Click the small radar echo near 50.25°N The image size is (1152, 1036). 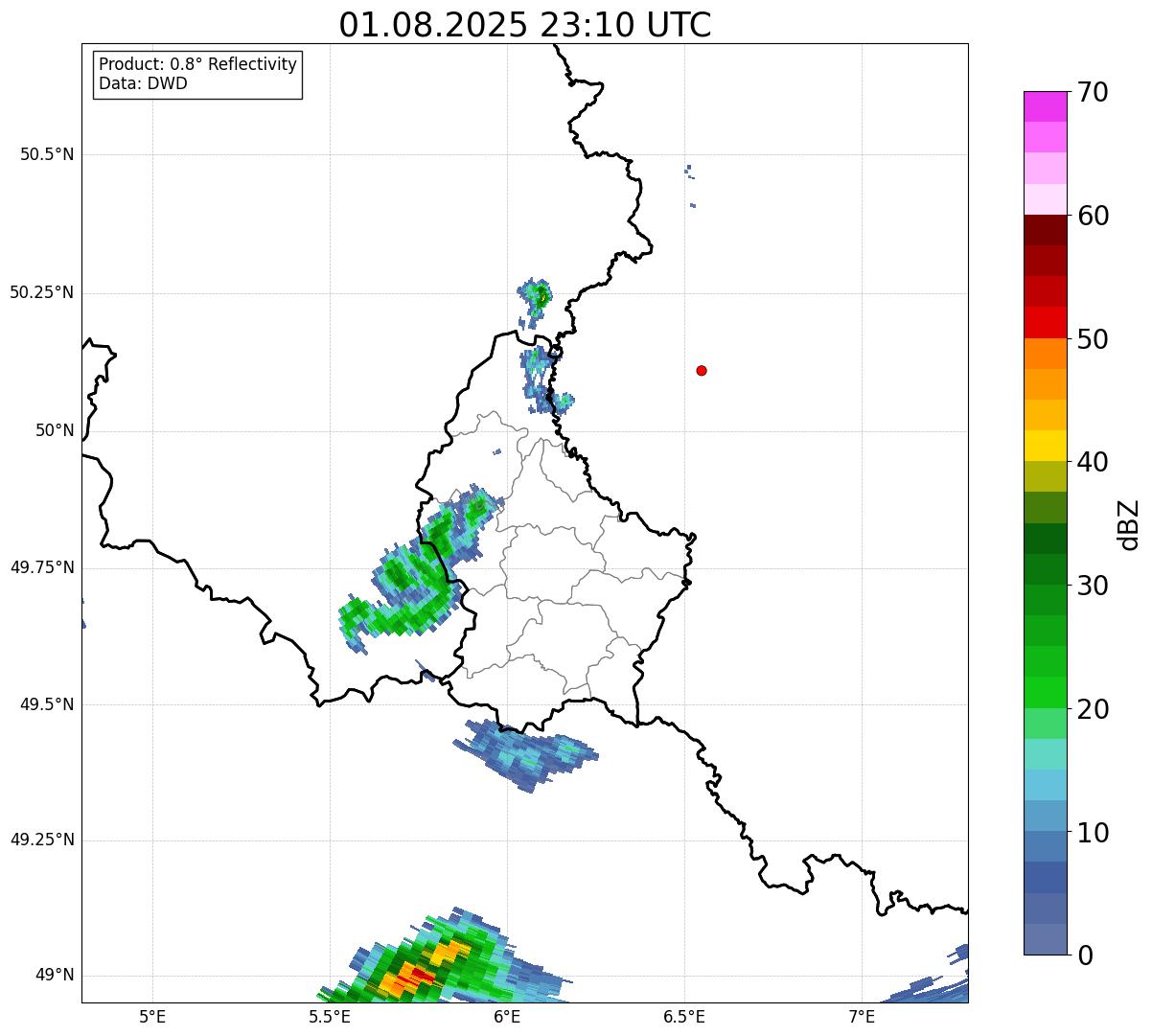535,301
